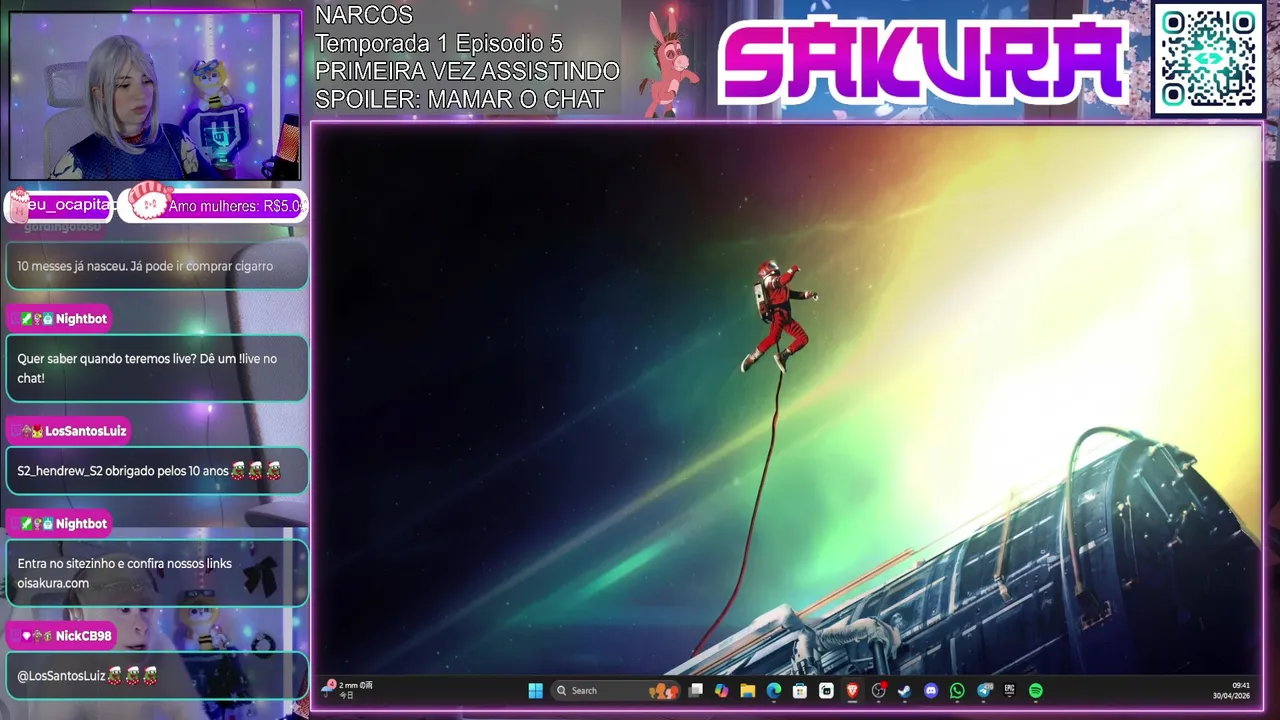Open File Explorer folder icon
Screen dimensions: 1280x720
coord(747,691)
